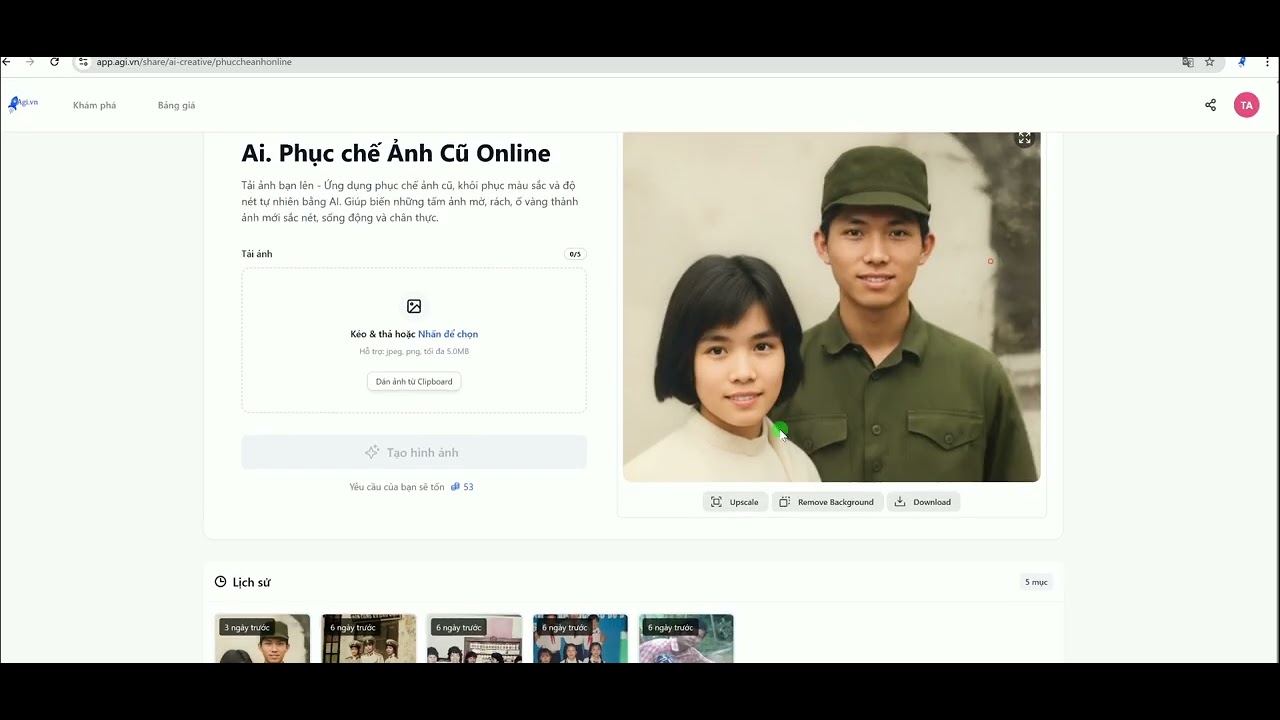Click the Tạo hình ảnh button

coord(413,452)
